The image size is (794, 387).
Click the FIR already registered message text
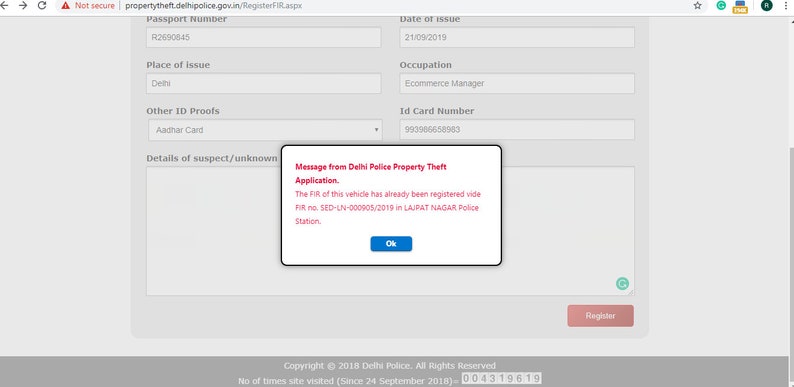click(x=388, y=208)
